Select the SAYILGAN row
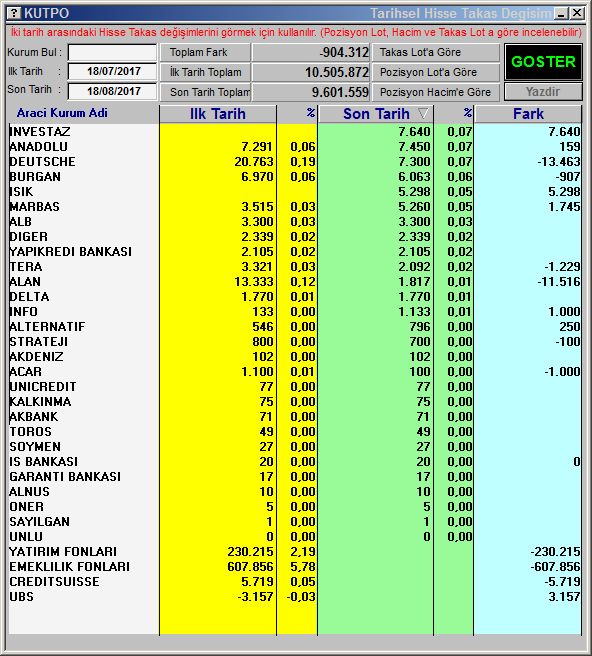Image resolution: width=592 pixels, height=656 pixels. (x=295, y=522)
